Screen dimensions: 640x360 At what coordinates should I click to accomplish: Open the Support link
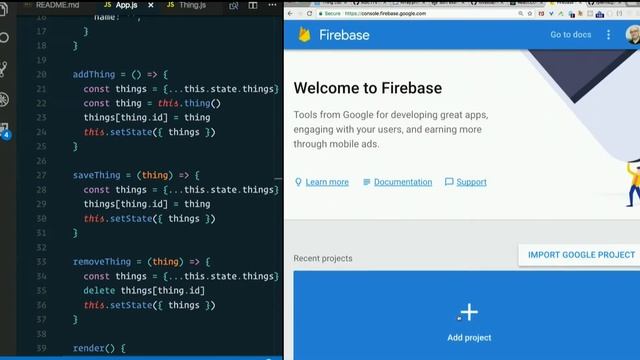tap(471, 182)
